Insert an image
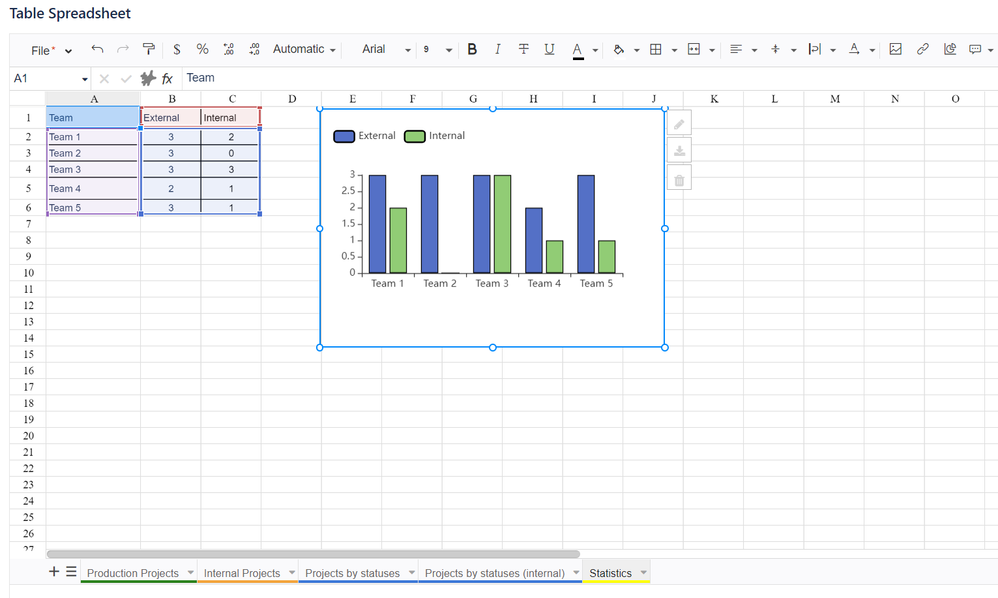The image size is (998, 598). pos(896,49)
